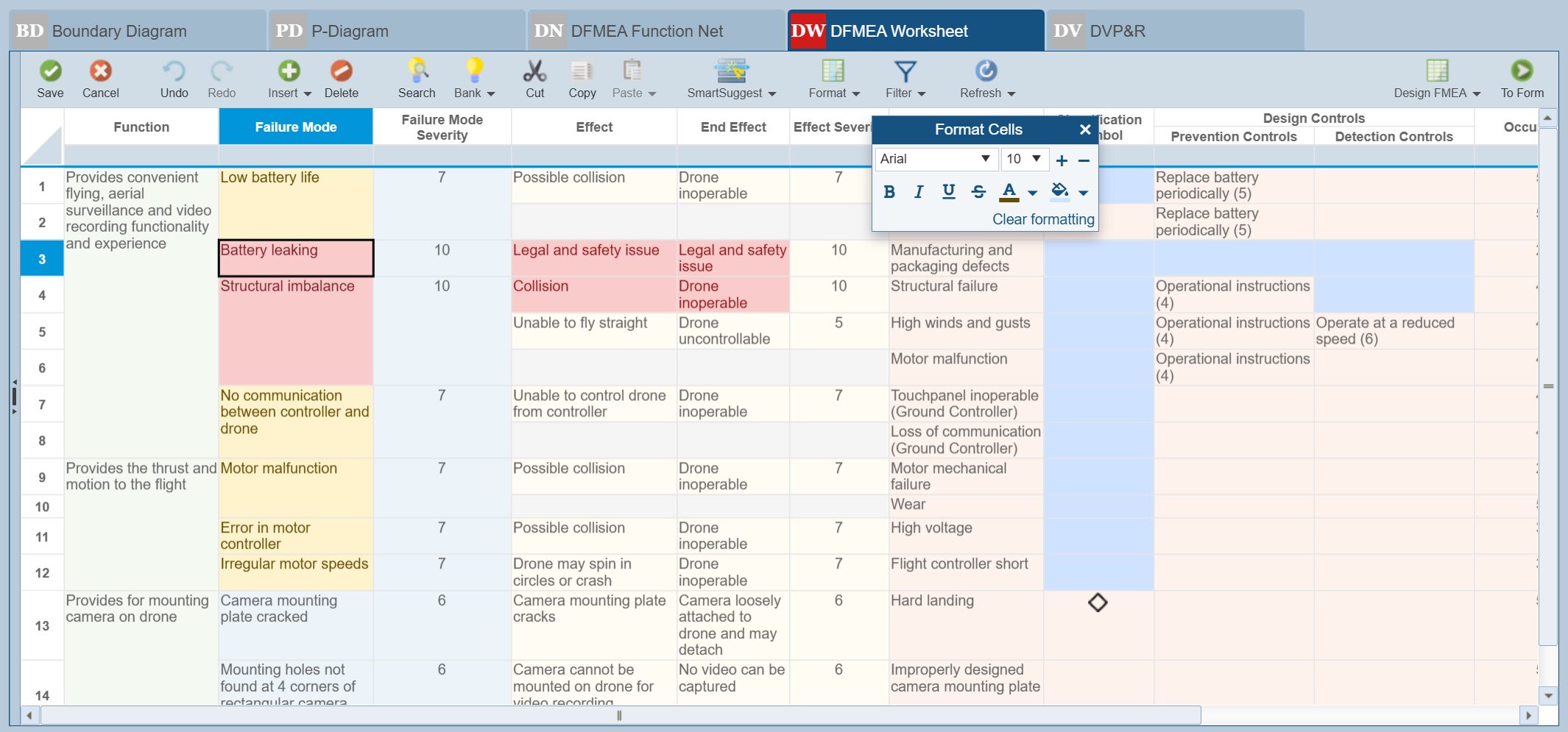
Task: Undo the last worksheet change
Action: (x=174, y=78)
